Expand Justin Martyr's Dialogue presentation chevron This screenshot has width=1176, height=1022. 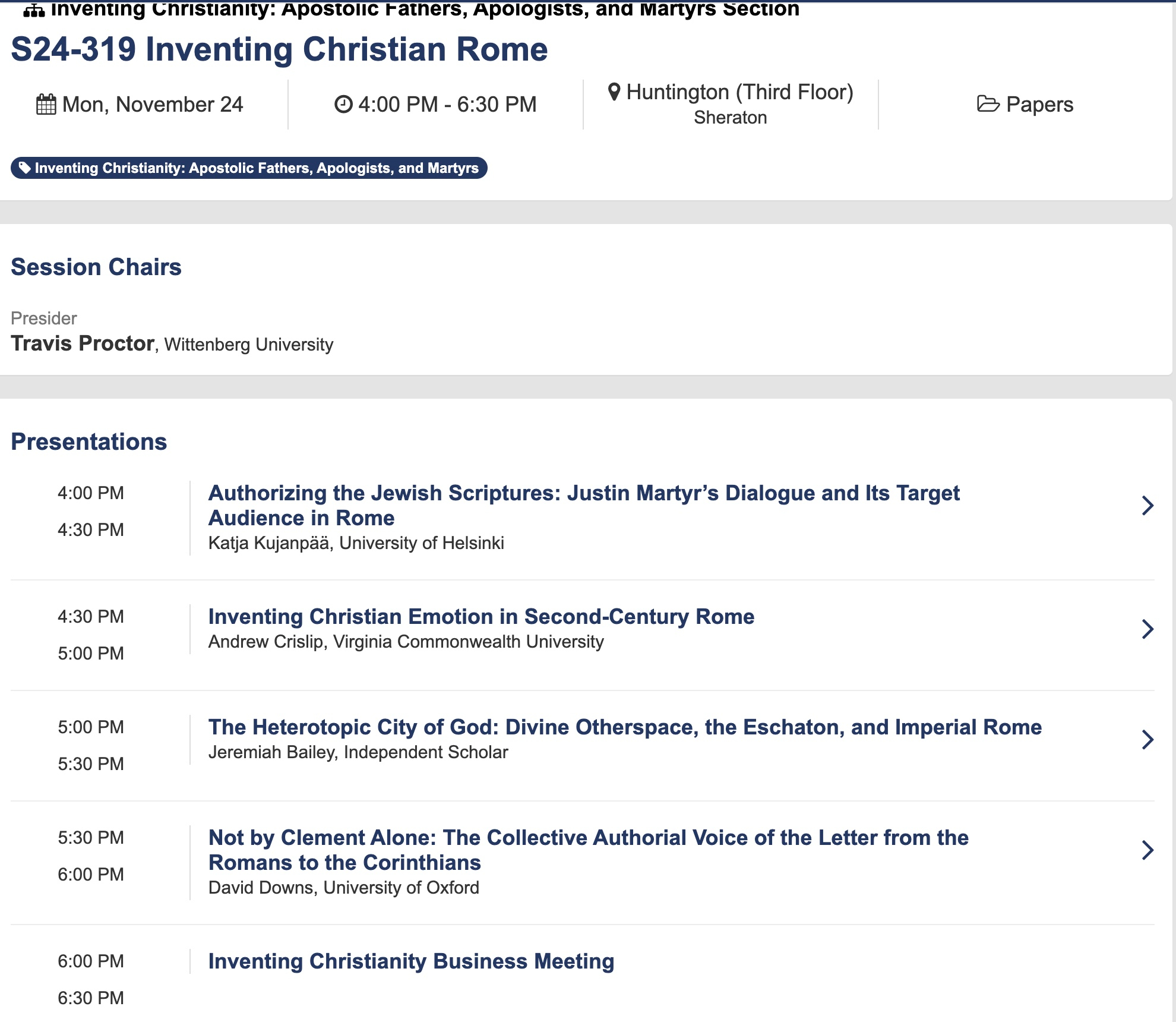pyautogui.click(x=1147, y=506)
